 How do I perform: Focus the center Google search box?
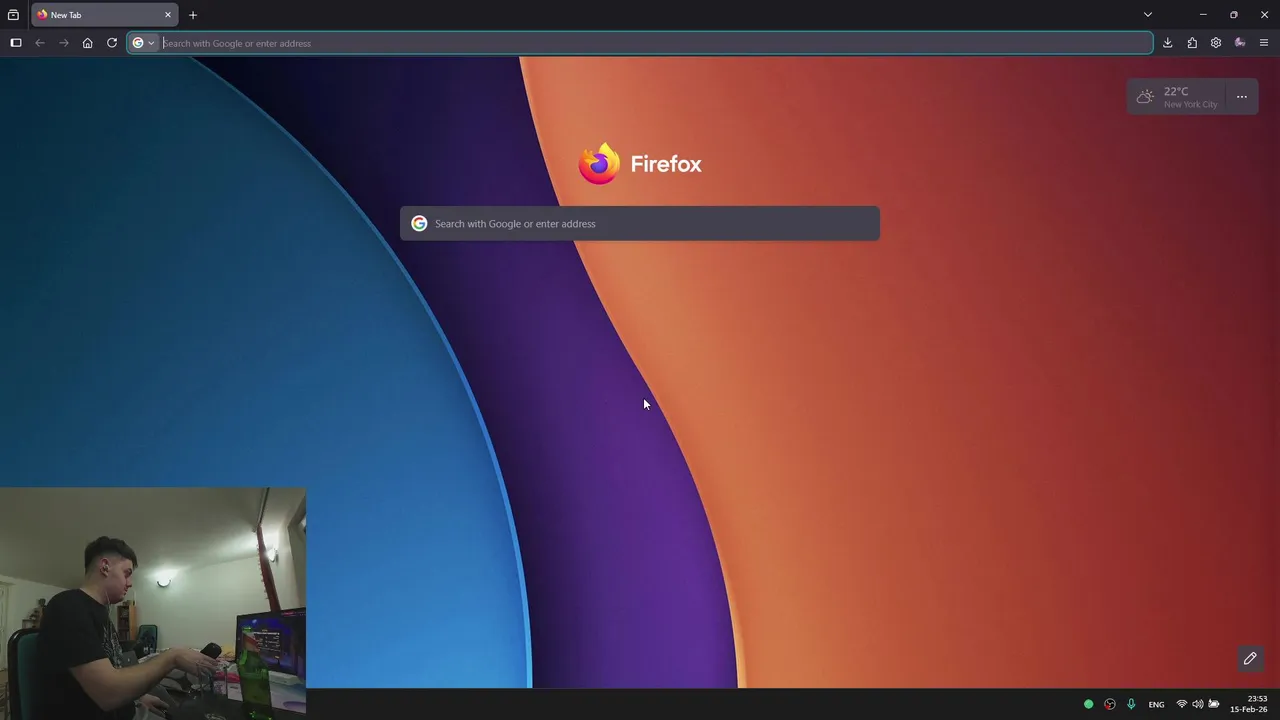[x=640, y=224]
